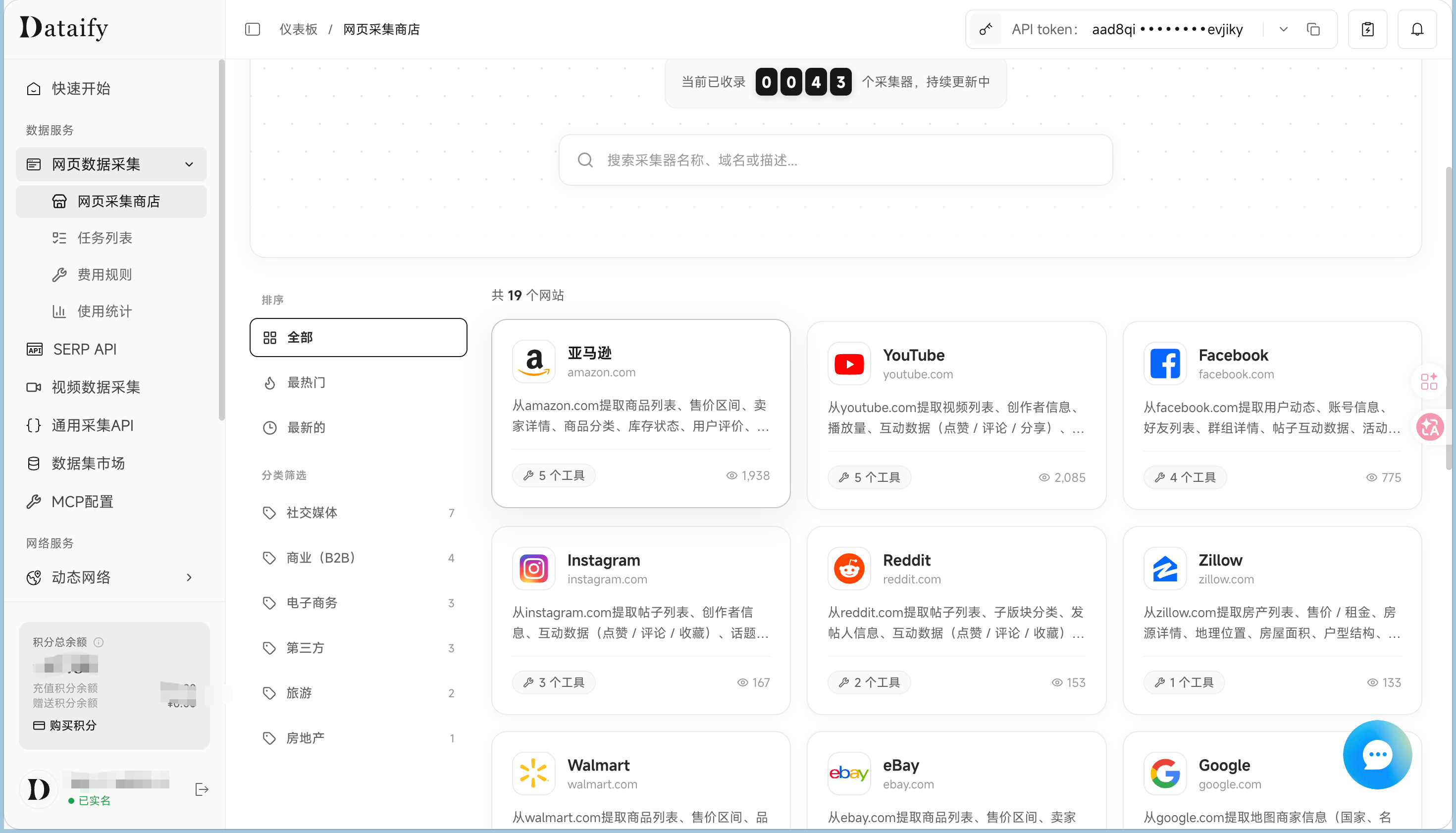Click the Facebook logo icon
The image size is (1456, 833).
(x=1165, y=364)
